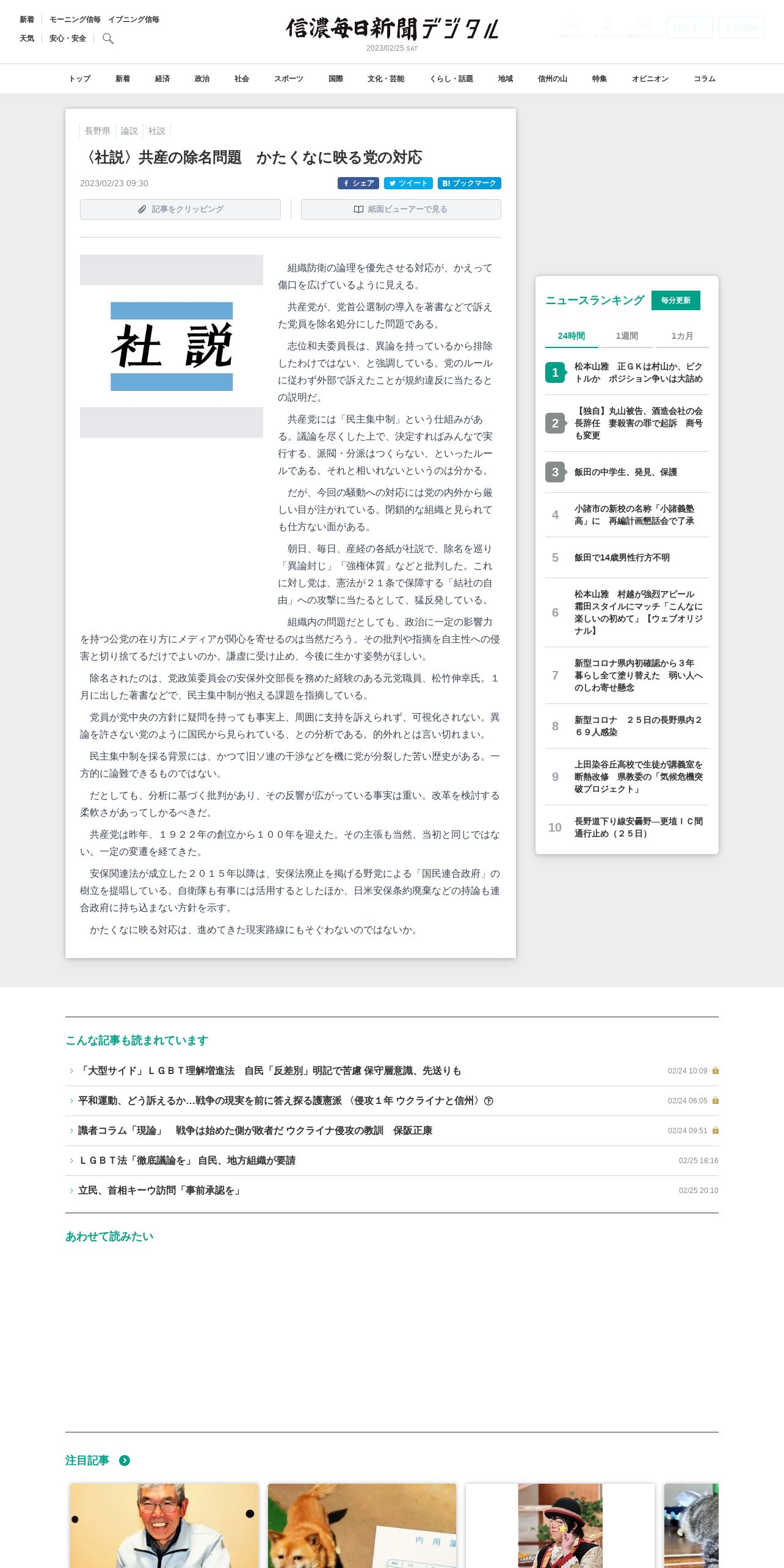Open ranking 9 上田染谷丘高校 article
This screenshot has height=1568, width=784.
(627, 777)
